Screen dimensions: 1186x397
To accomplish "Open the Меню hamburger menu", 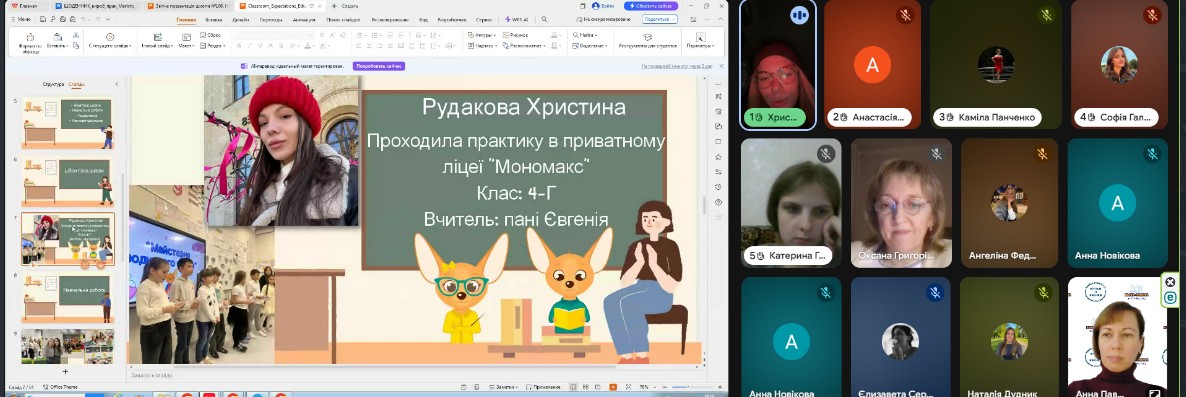I will click(x=20, y=19).
